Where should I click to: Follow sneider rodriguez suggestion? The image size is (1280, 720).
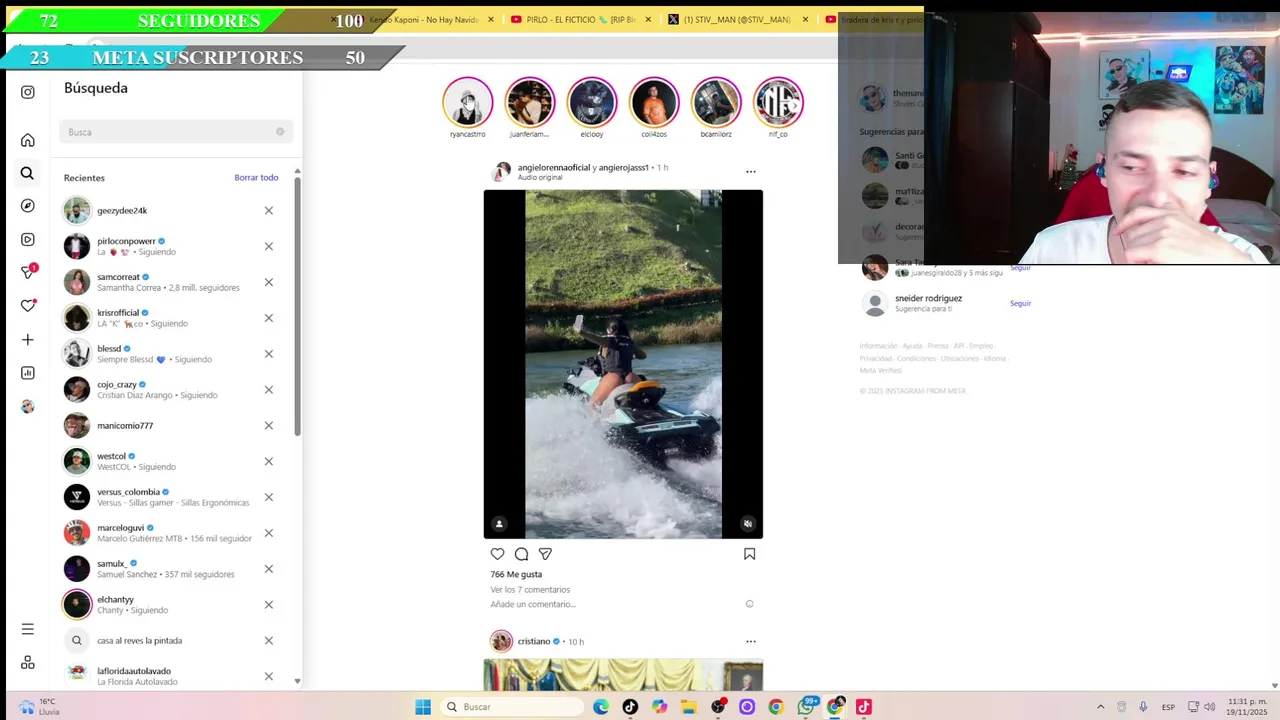(1020, 303)
